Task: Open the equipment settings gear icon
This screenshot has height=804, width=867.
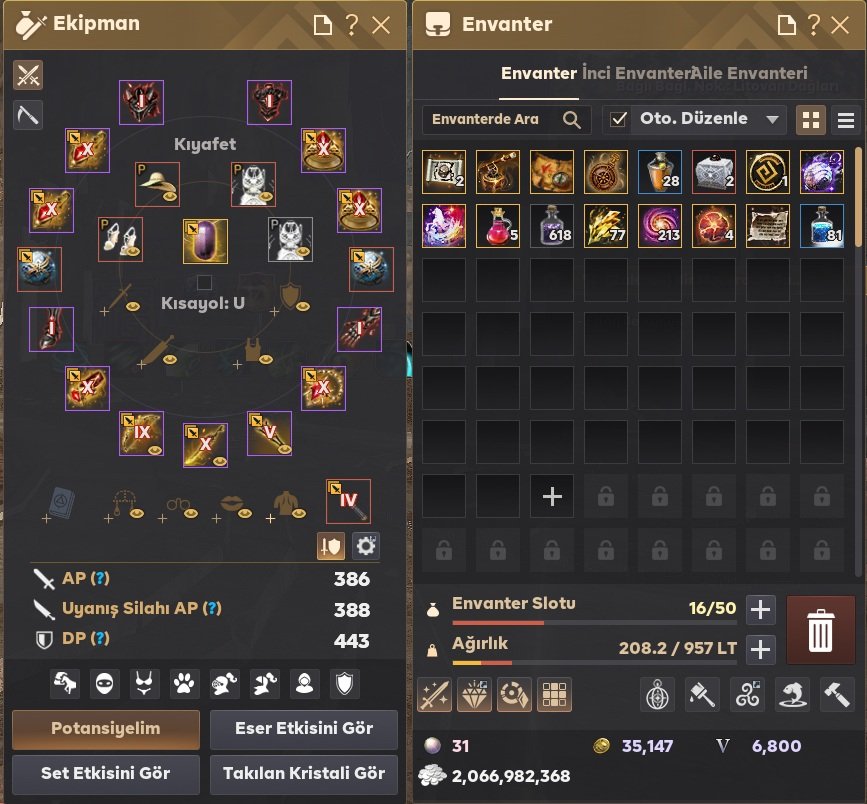Action: [365, 546]
